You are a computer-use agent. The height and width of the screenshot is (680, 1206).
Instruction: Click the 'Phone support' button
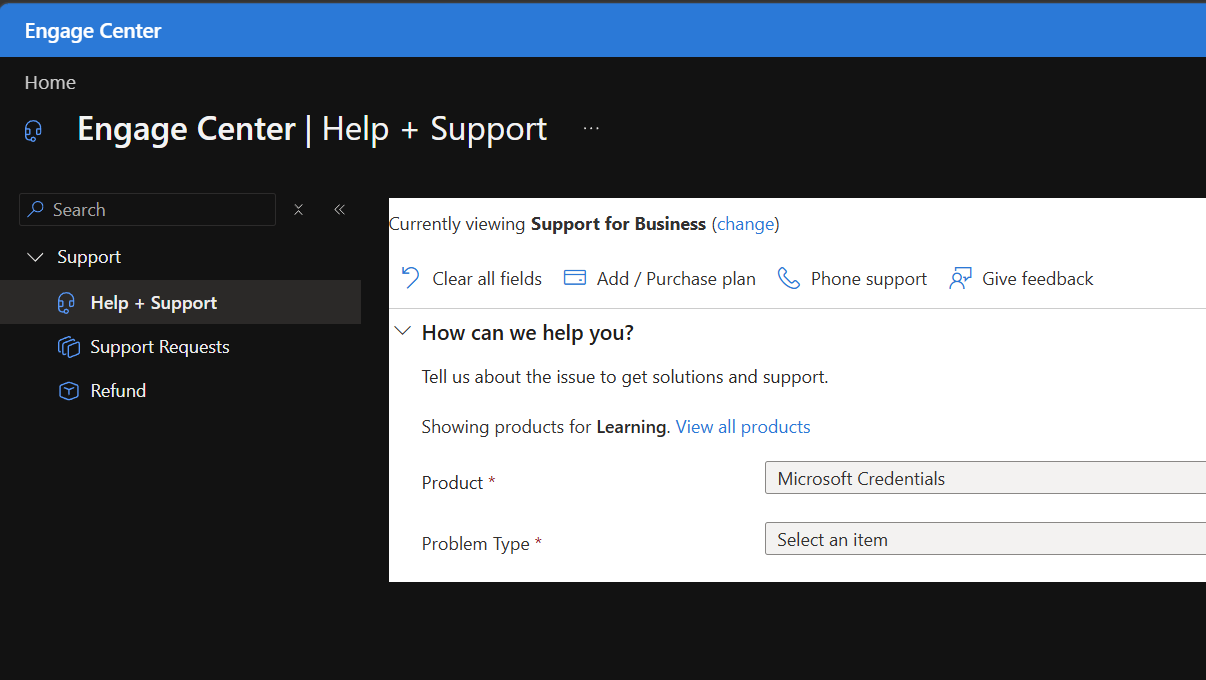coord(852,279)
